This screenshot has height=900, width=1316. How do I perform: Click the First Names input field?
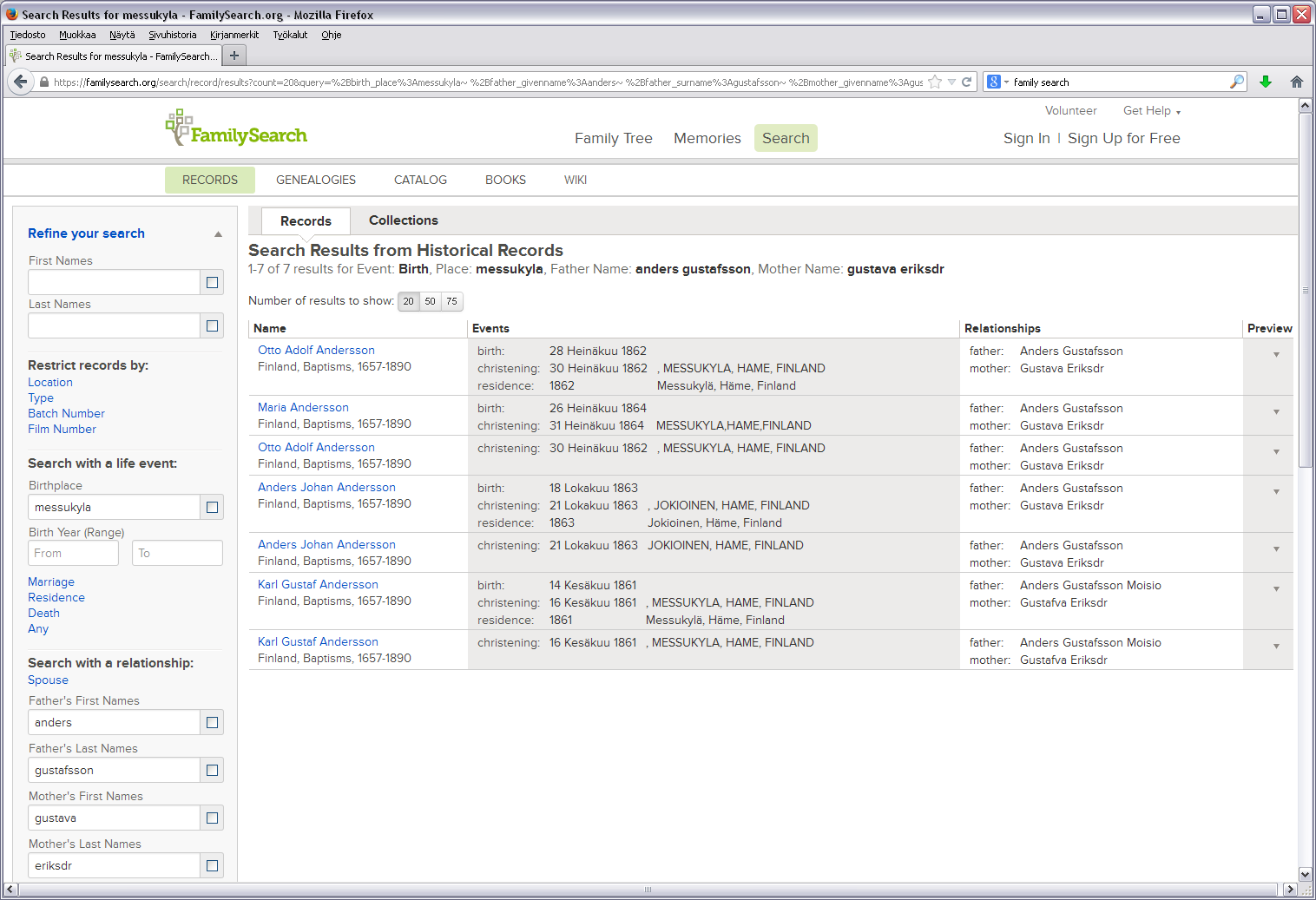[114, 282]
